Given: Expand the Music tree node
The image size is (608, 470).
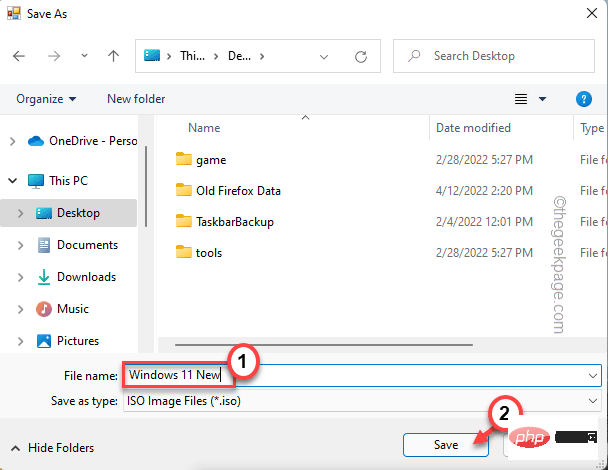Looking at the screenshot, I should tap(21, 309).
